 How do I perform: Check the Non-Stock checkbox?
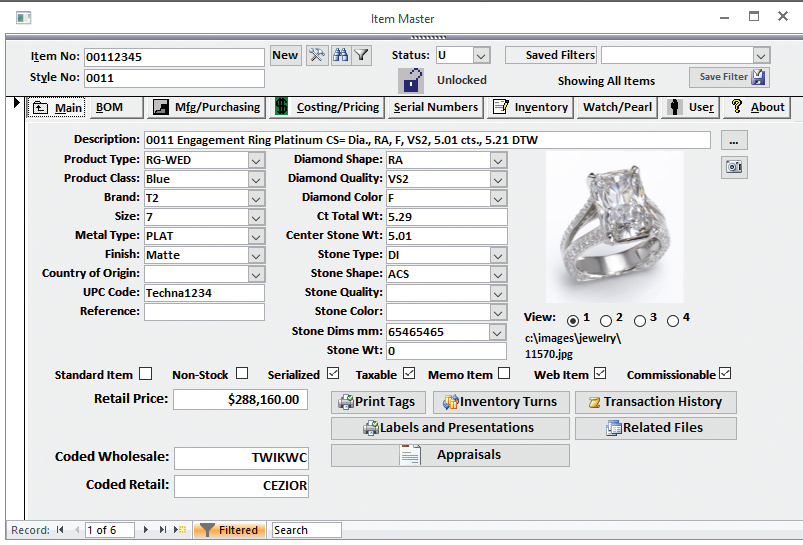coord(242,374)
